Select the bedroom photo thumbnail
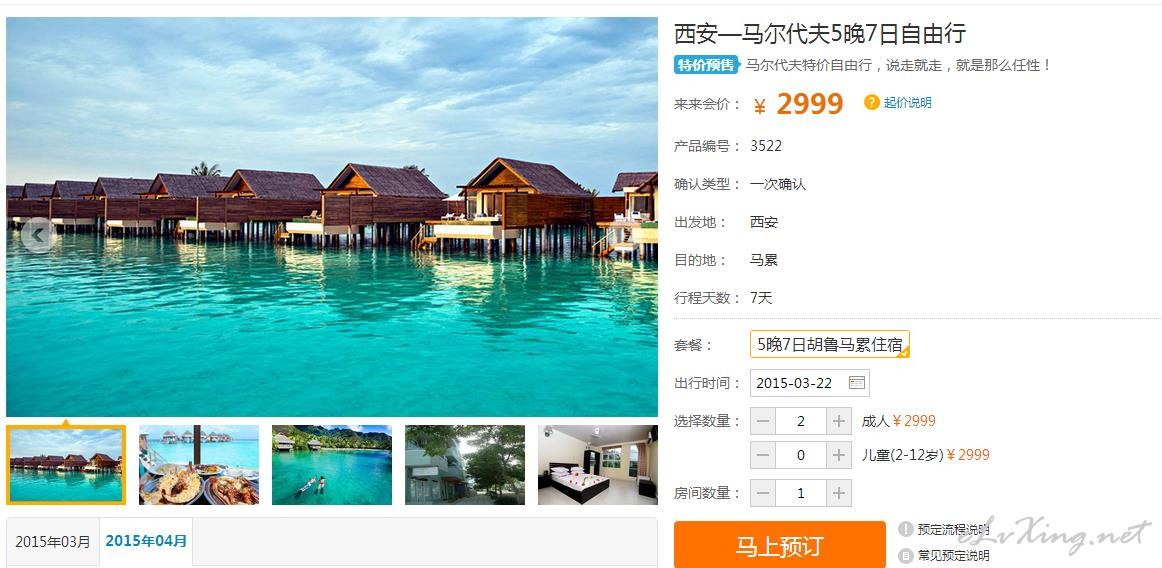 coord(597,465)
